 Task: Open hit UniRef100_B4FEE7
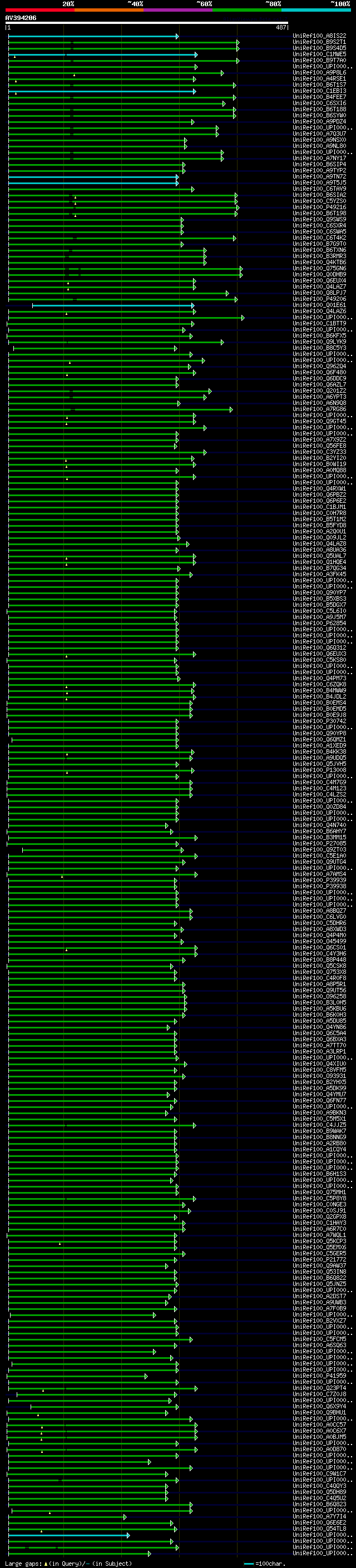point(319,97)
